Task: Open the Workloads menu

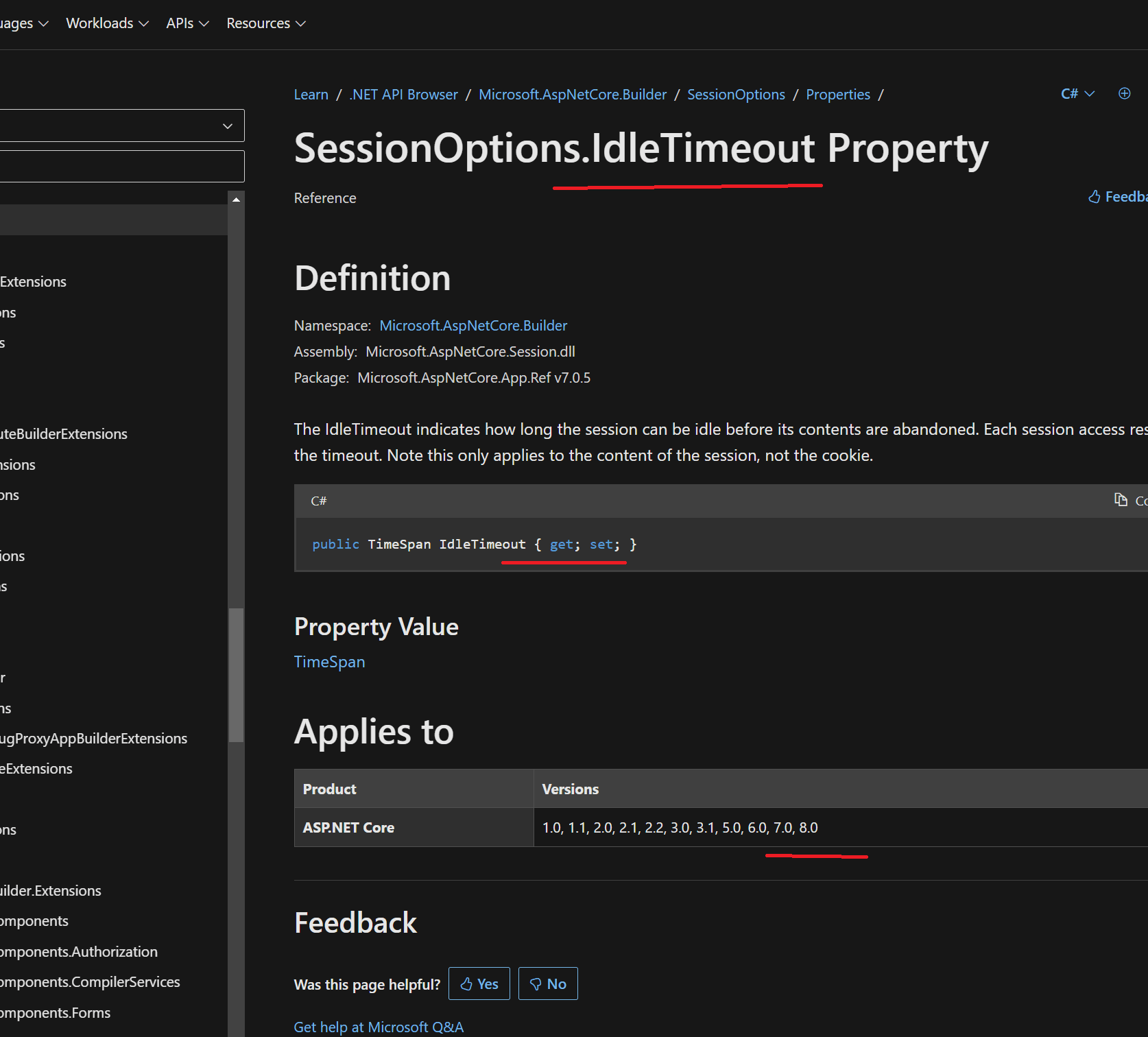Action: [107, 23]
